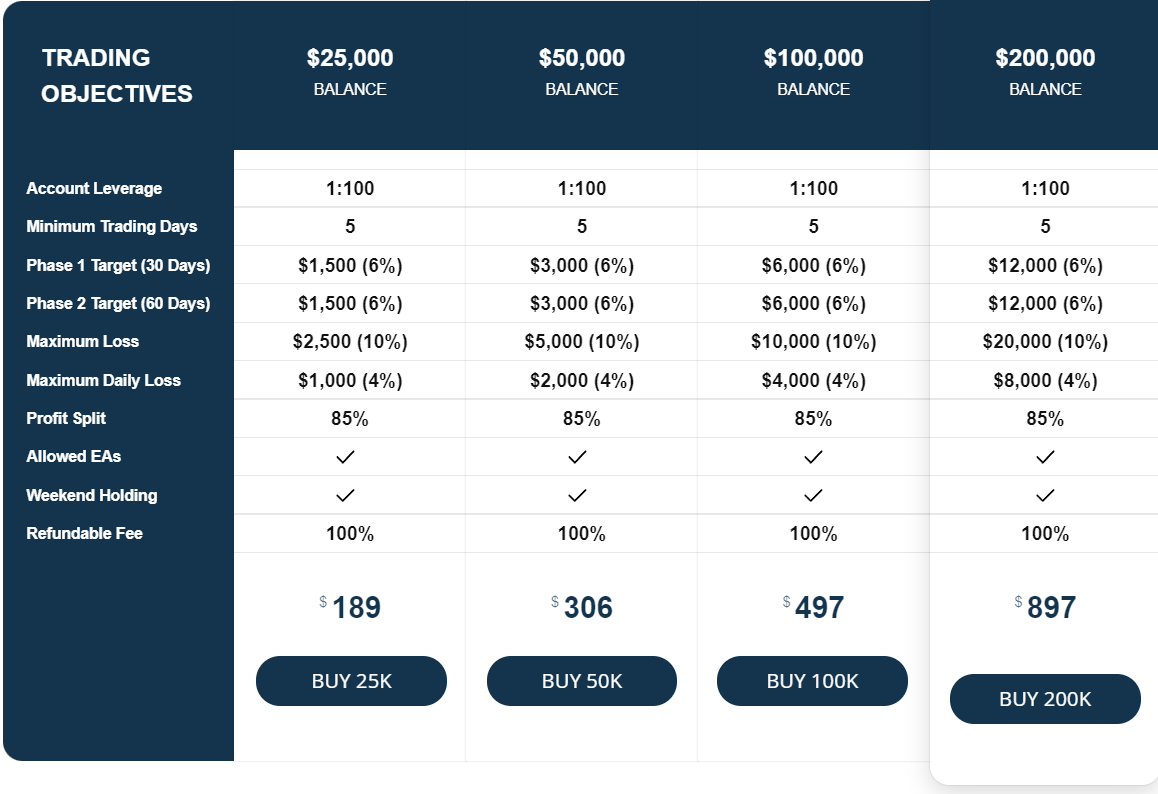Select the $200,000 Balance column header

coord(1045,70)
